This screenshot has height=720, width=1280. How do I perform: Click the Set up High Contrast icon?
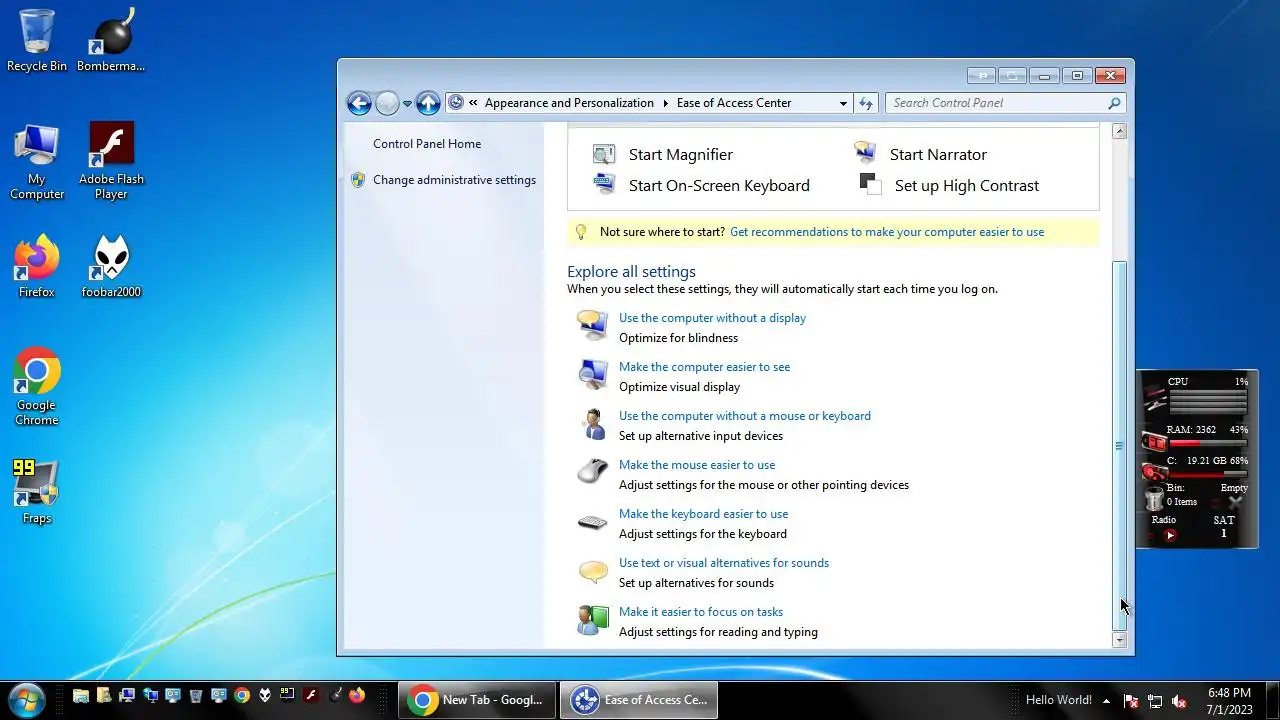[x=869, y=184]
